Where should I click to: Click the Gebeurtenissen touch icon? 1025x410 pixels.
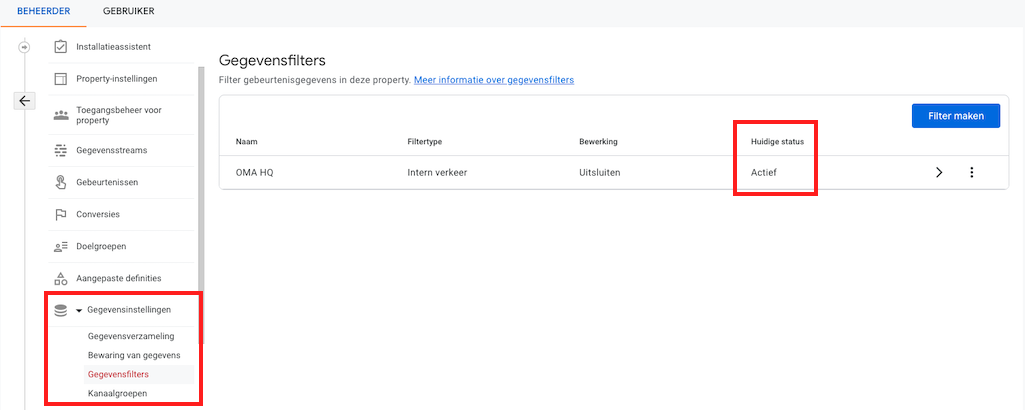click(x=60, y=183)
